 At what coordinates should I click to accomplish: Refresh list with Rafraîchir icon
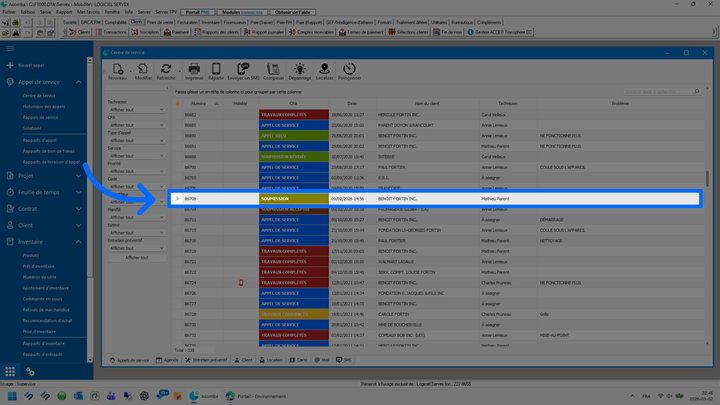166,69
